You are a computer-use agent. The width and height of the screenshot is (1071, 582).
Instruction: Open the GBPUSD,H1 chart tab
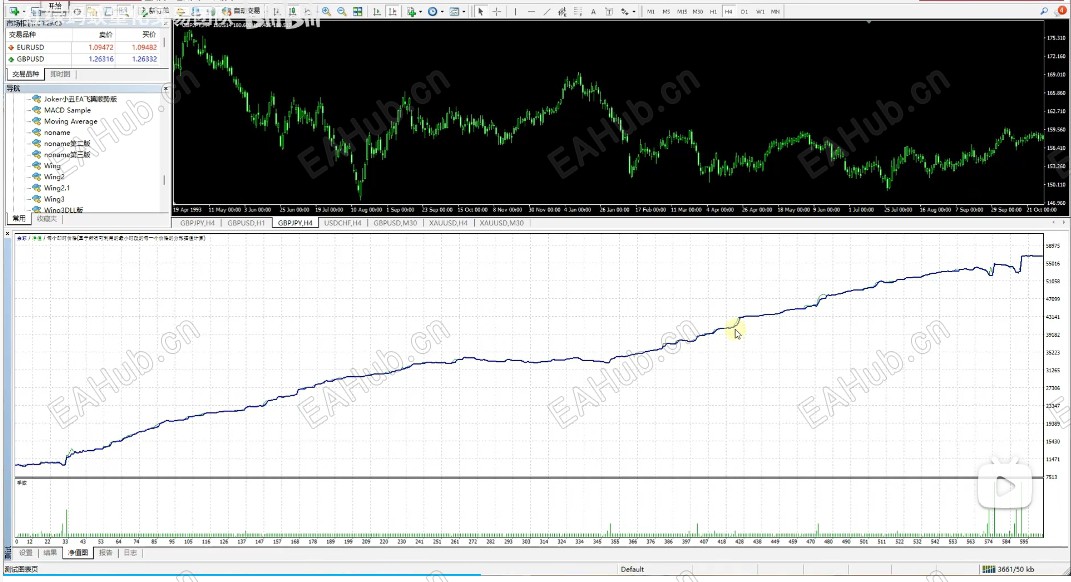tap(246, 223)
